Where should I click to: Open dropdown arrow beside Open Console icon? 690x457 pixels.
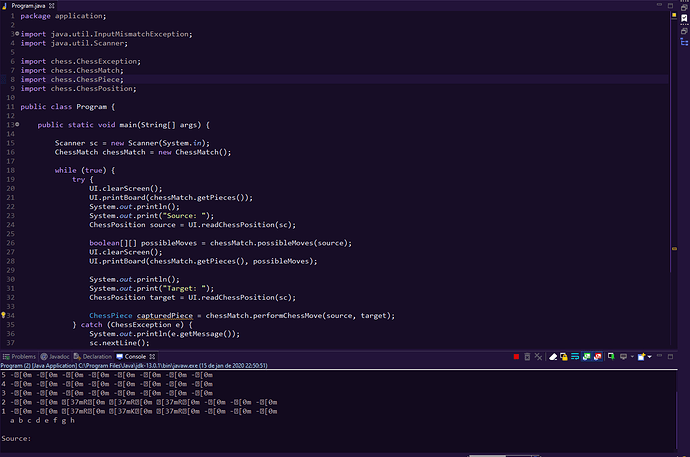click(650, 357)
